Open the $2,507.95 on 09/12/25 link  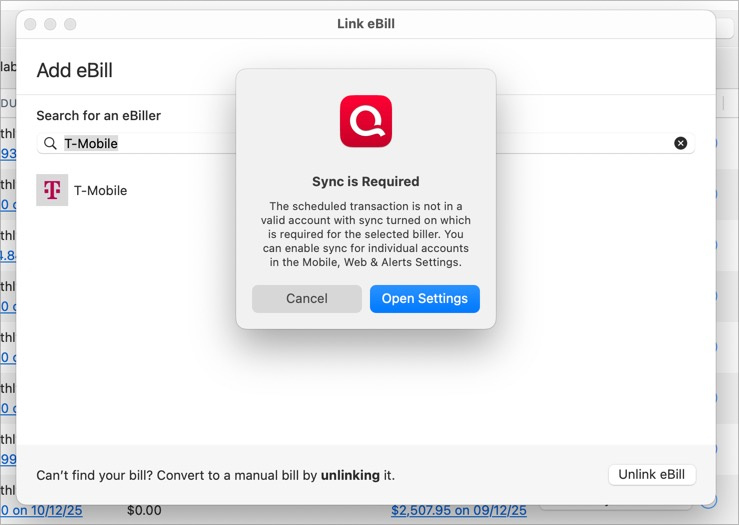(x=459, y=510)
